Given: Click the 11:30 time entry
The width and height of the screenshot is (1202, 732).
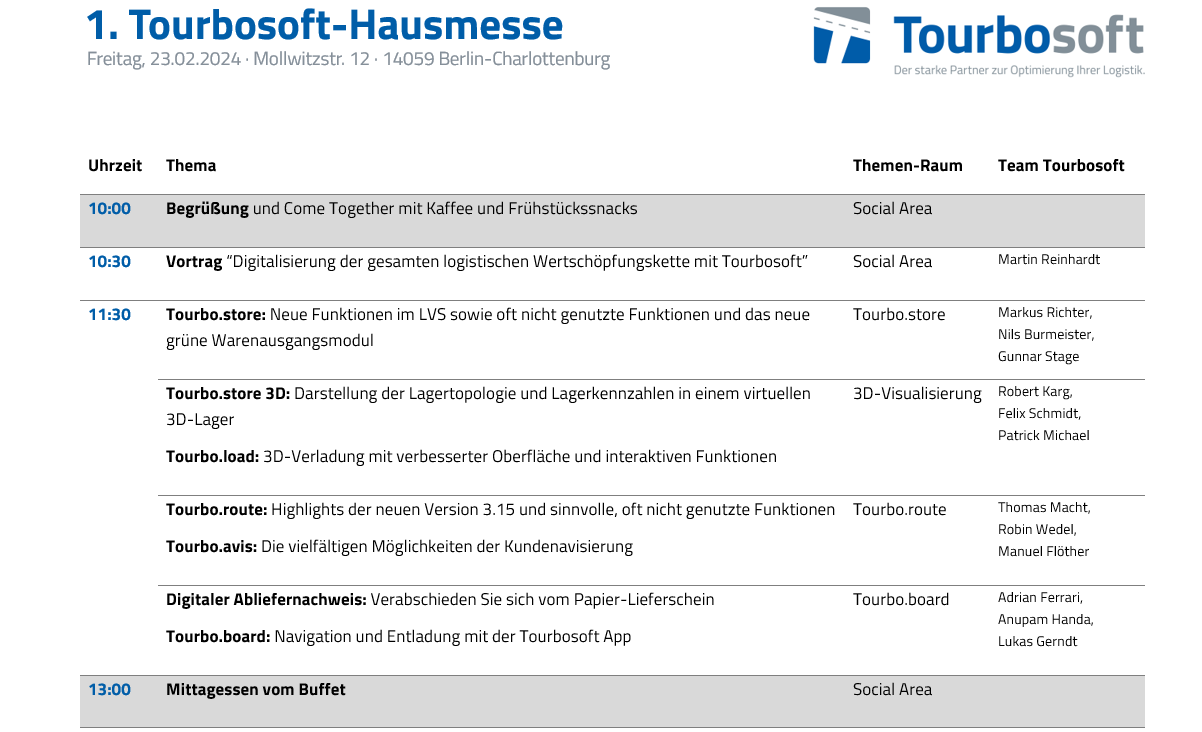Looking at the screenshot, I should pos(110,315).
